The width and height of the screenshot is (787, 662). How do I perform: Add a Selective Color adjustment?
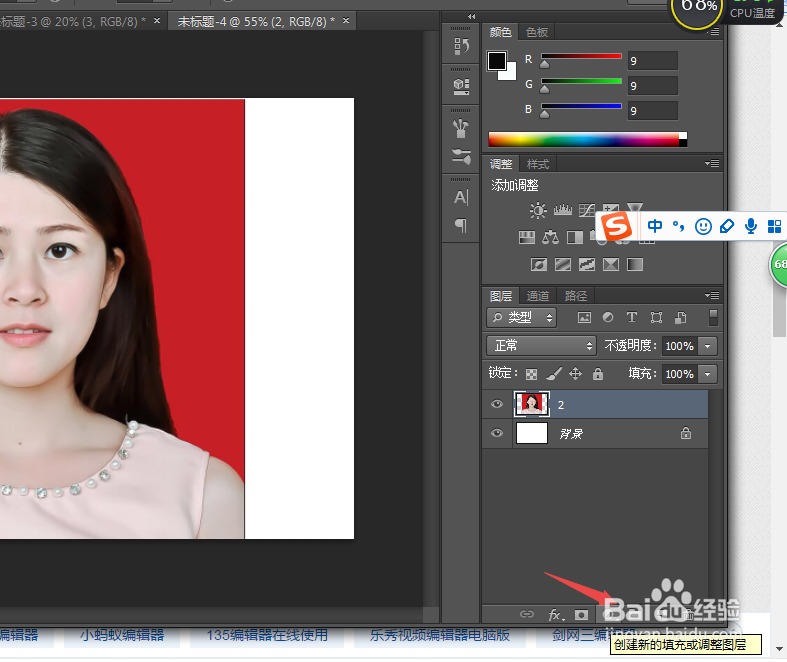pos(611,264)
